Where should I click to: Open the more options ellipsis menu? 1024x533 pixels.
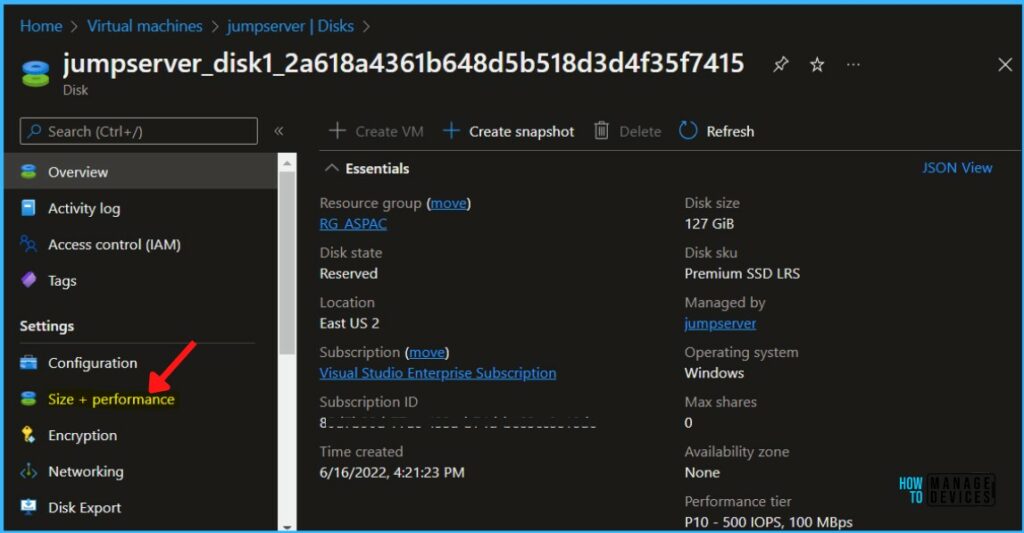[x=853, y=64]
